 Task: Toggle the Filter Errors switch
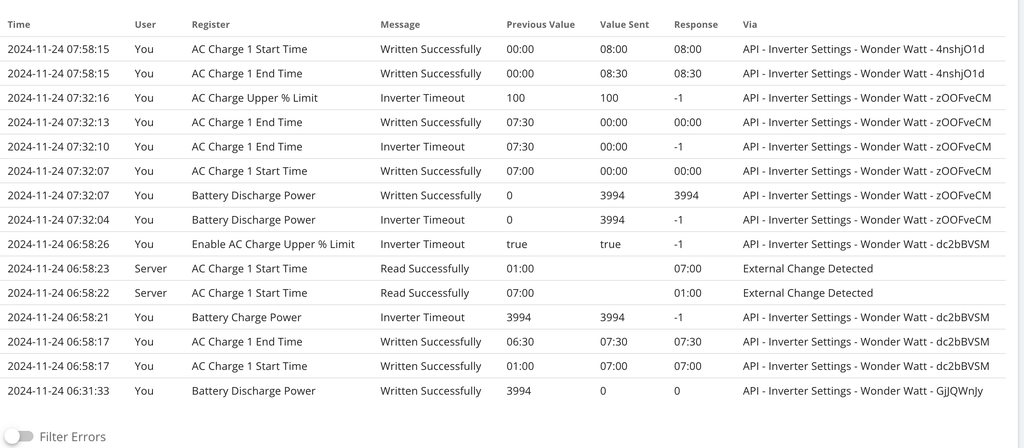[19, 437]
